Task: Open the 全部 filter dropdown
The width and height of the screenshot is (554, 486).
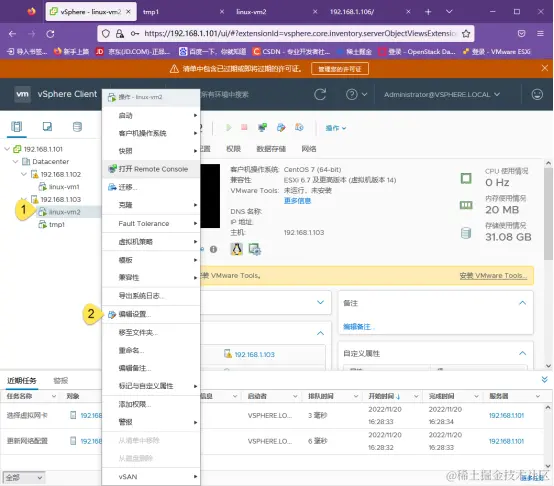Action: click(x=24, y=478)
